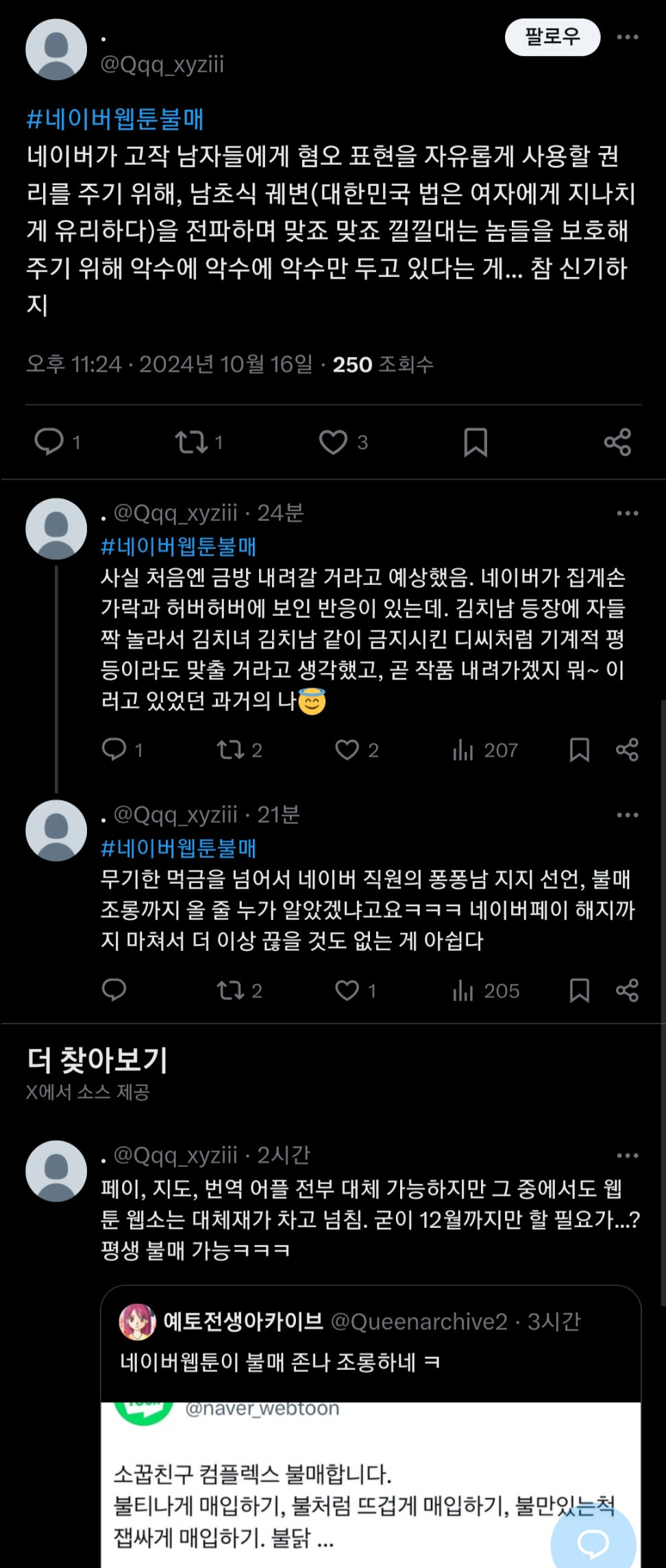Tap the 팔로우 follow button
This screenshot has height=1568, width=666.
[552, 37]
